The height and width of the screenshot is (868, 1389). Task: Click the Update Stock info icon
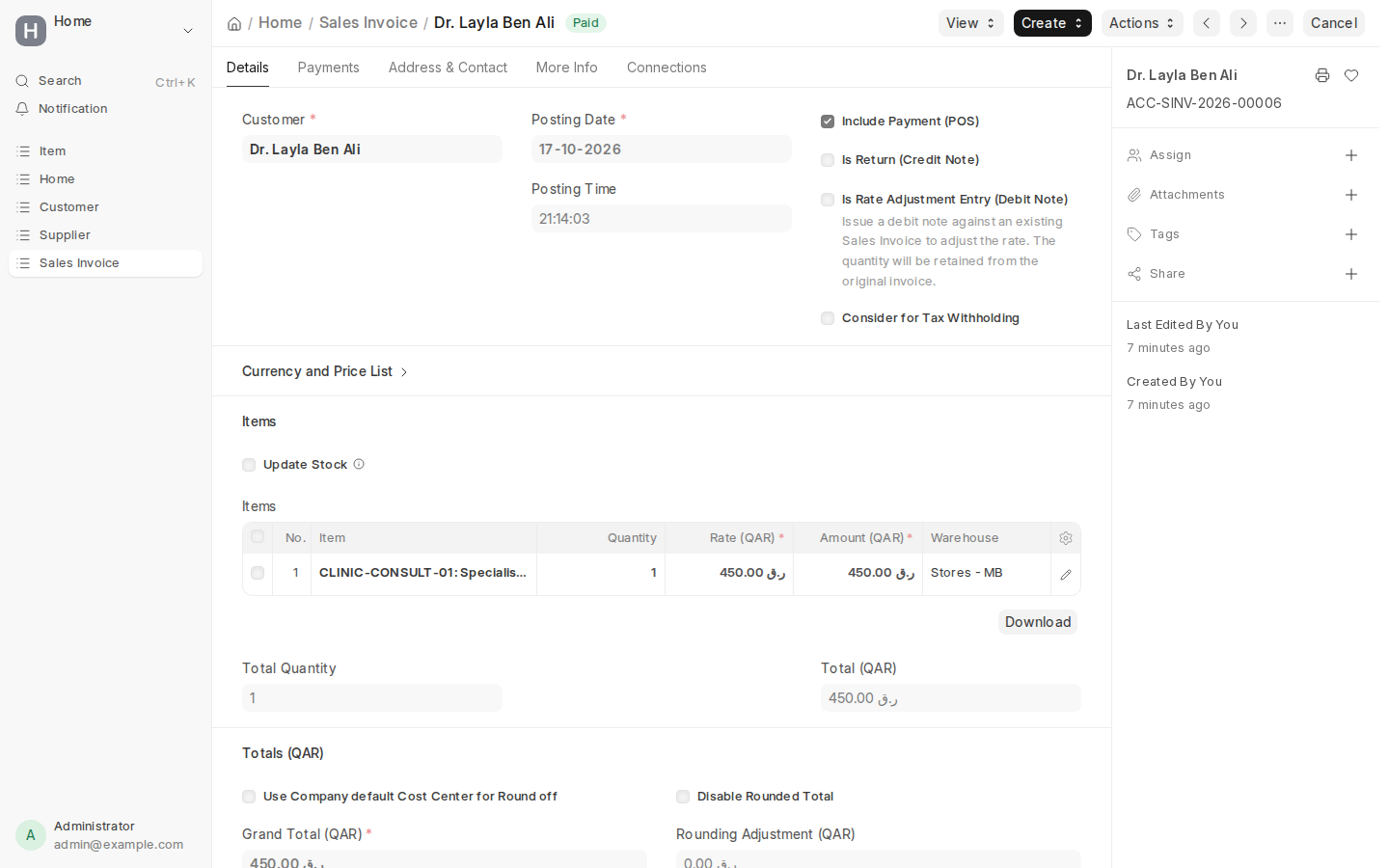(x=359, y=464)
